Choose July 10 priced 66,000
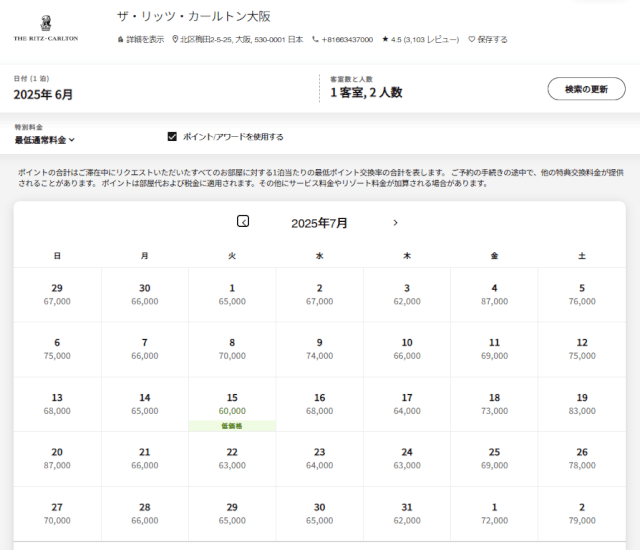Image resolution: width=640 pixels, height=550 pixels. point(407,349)
